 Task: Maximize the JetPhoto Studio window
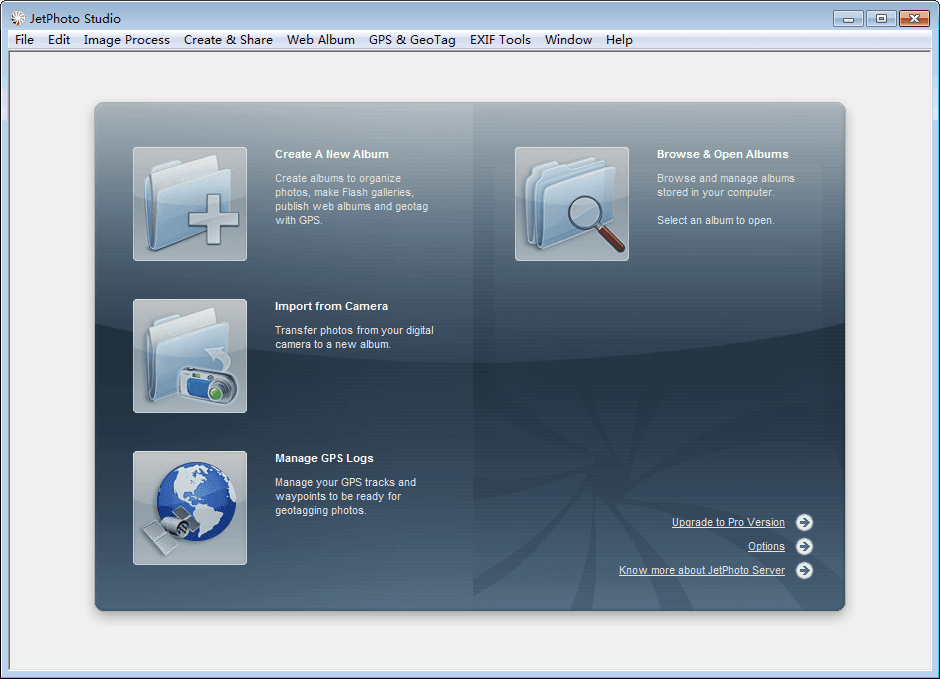click(x=881, y=19)
